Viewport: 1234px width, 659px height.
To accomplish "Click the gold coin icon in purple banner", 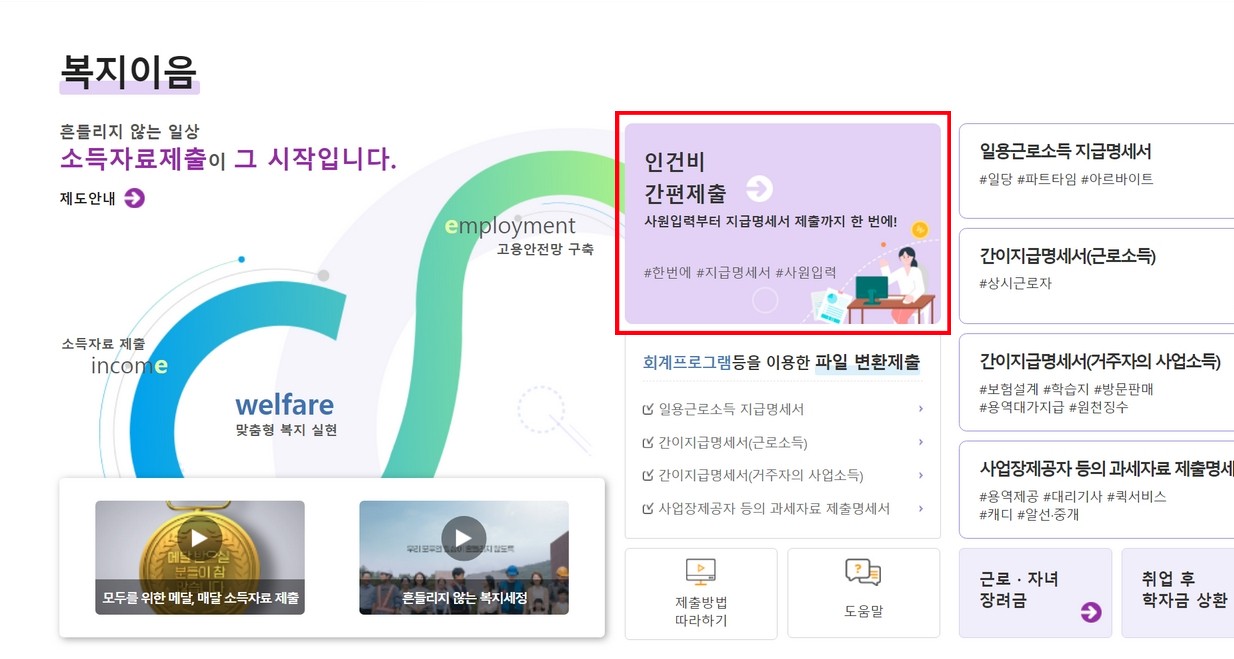I will click(920, 229).
